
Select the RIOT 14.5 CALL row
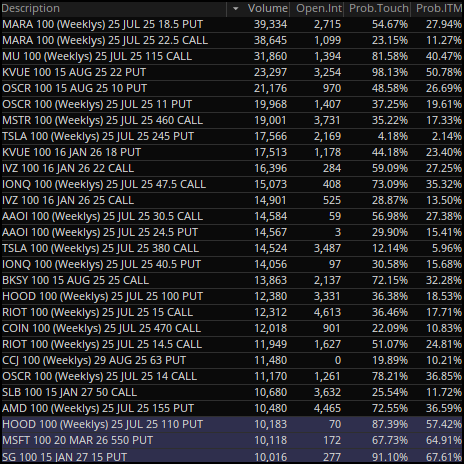[232, 344]
